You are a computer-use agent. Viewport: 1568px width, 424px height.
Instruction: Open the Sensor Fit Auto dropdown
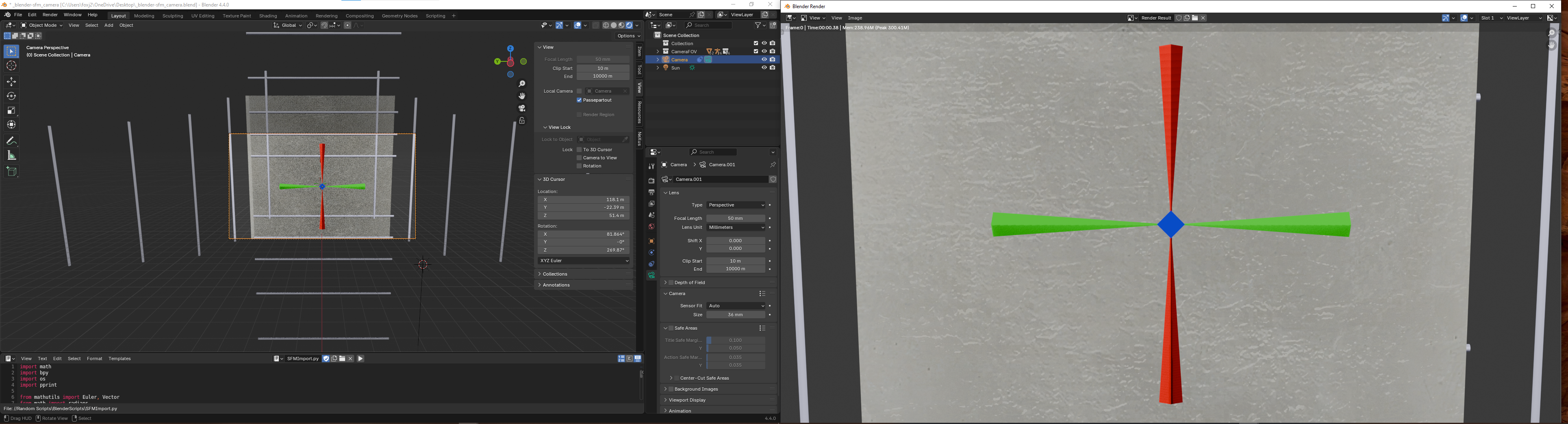(735, 306)
